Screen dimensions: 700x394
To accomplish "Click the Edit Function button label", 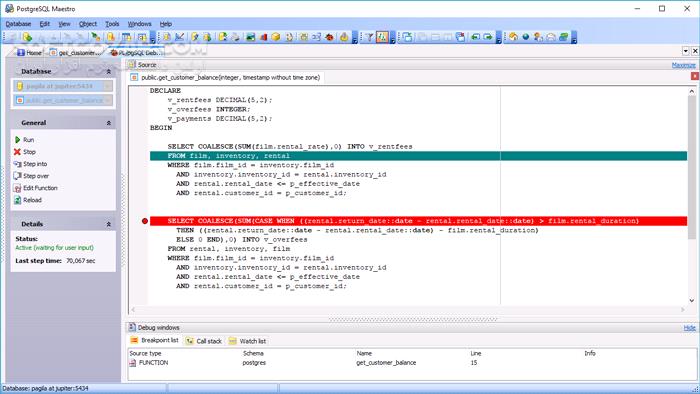I will (x=41, y=188).
